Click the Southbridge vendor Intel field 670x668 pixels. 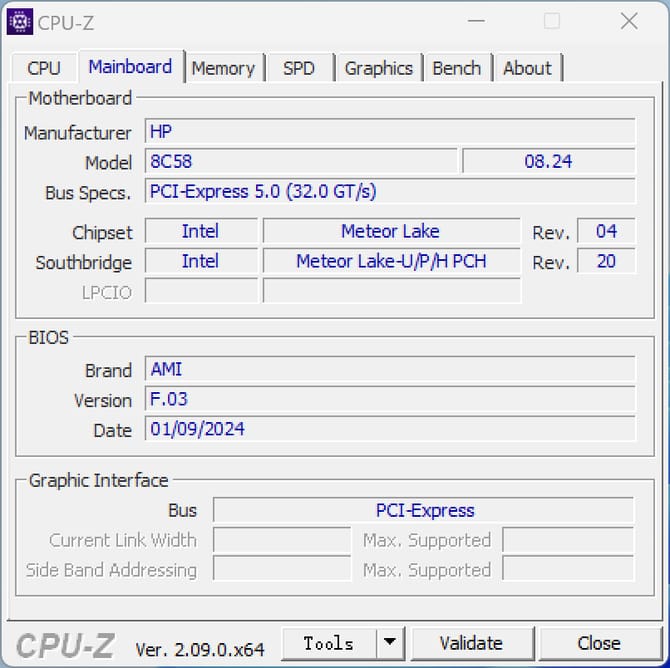pos(201,261)
